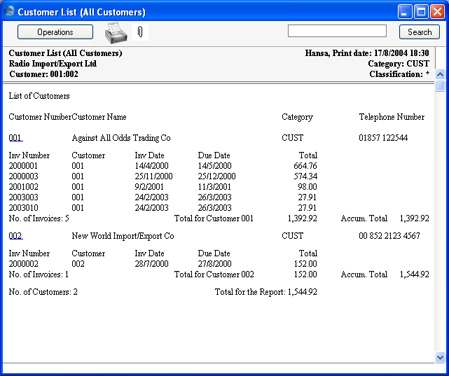
Task: Click accumulated total 1,544.92
Action: tap(414, 274)
